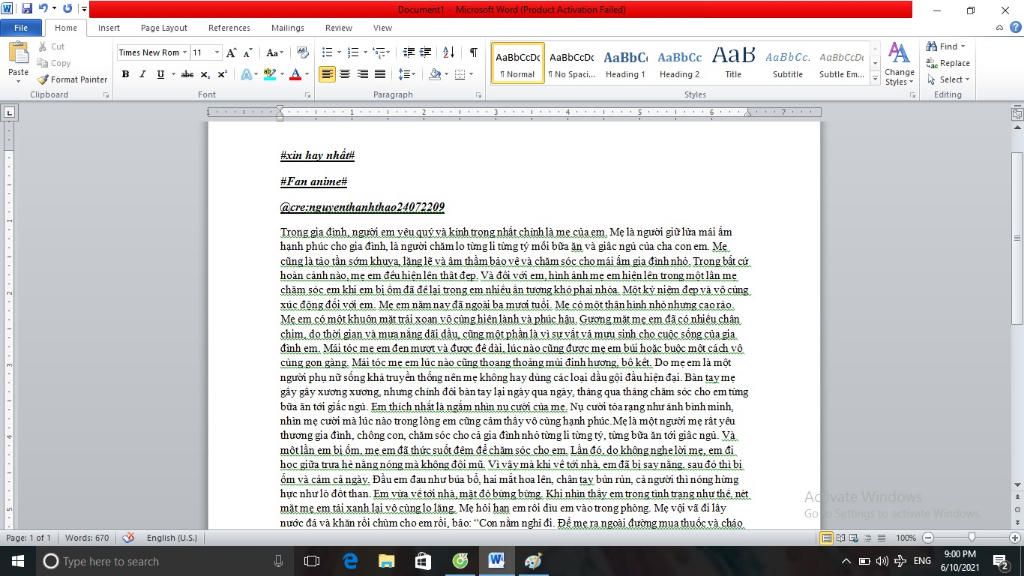Toggle Show/Hide paragraph marks
1024x576 pixels.
473,52
